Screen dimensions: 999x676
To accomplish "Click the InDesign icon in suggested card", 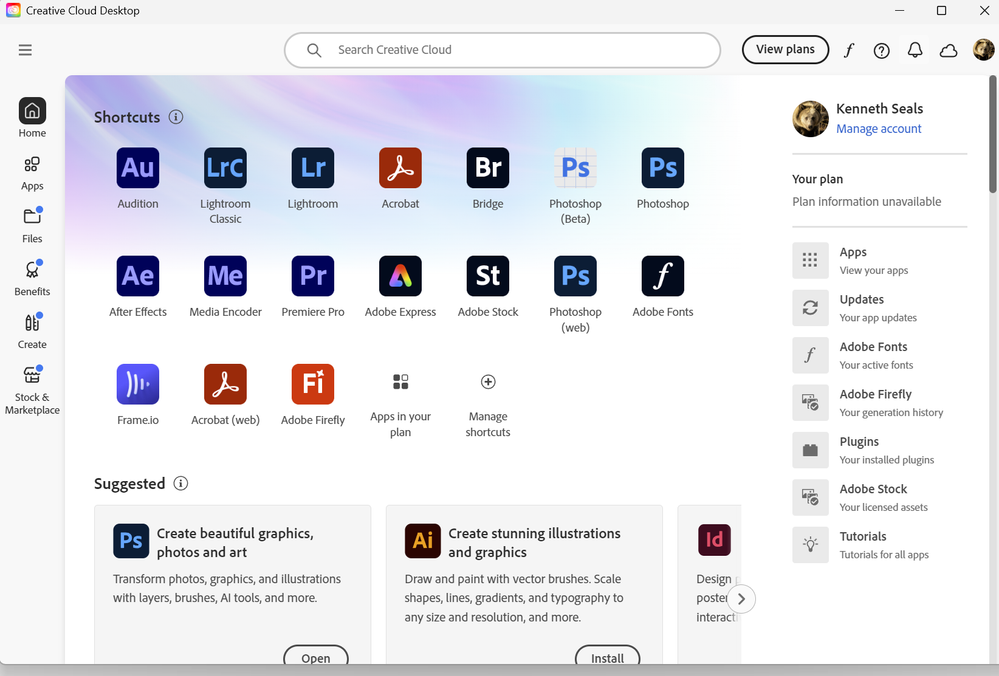I will pyautogui.click(x=714, y=540).
